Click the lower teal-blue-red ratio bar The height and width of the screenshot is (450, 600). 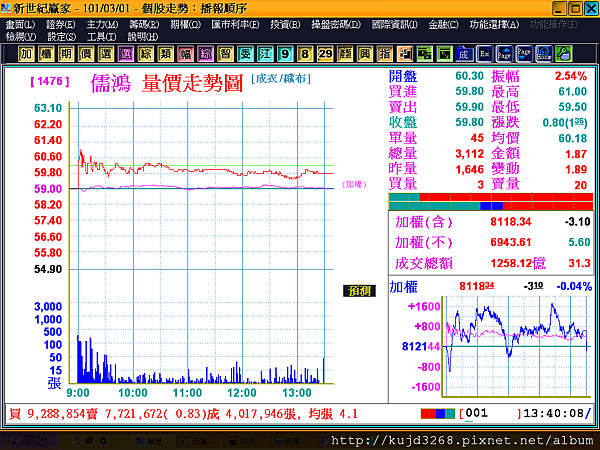[x=491, y=206]
